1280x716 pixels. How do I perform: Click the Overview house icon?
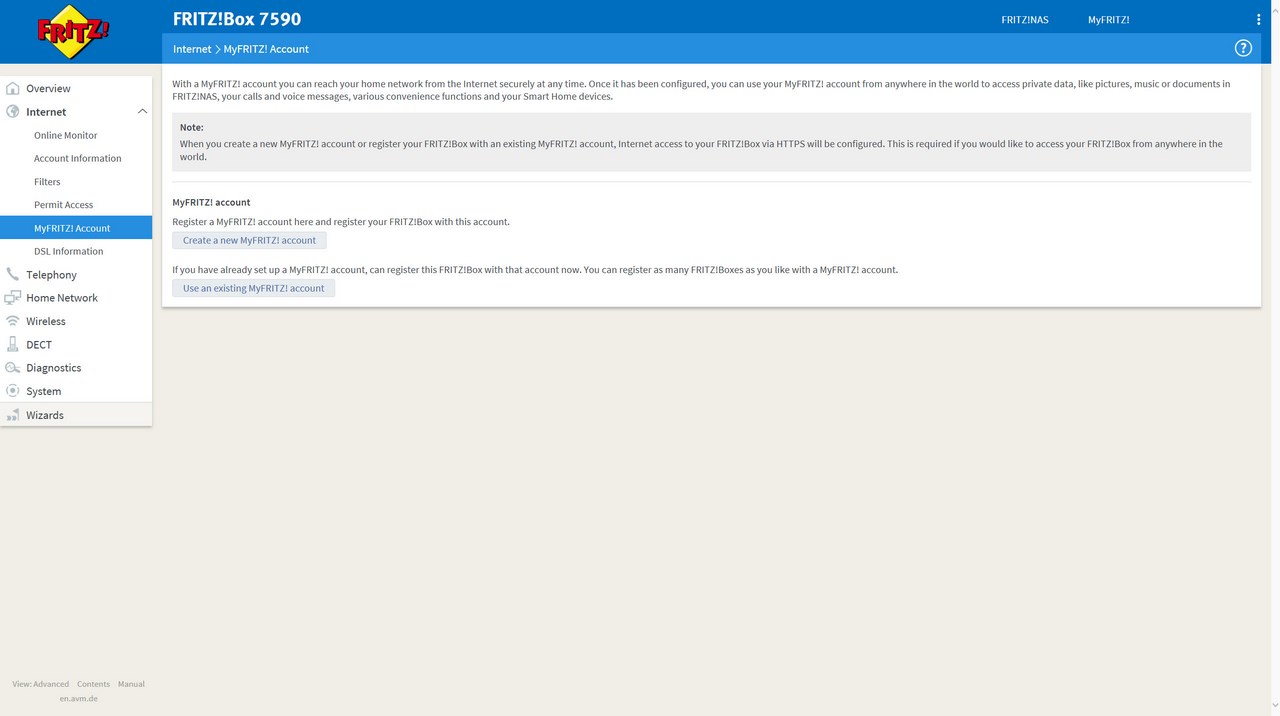[x=13, y=88]
